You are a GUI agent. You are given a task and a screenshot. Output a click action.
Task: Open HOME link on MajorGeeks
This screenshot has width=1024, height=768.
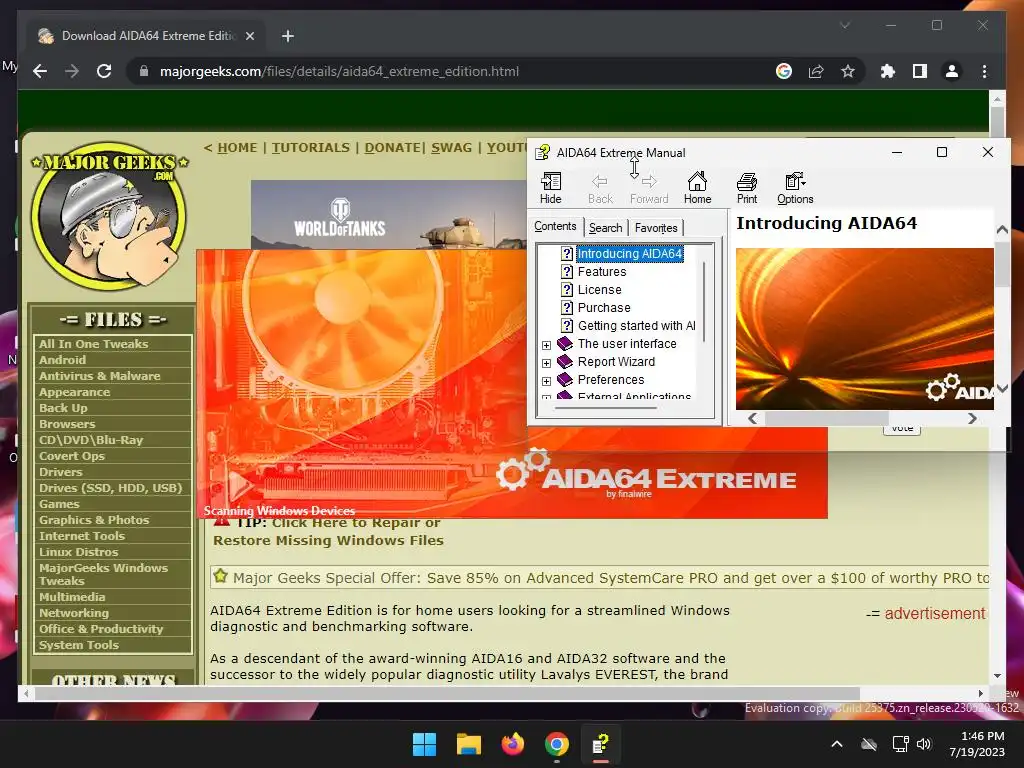[237, 148]
